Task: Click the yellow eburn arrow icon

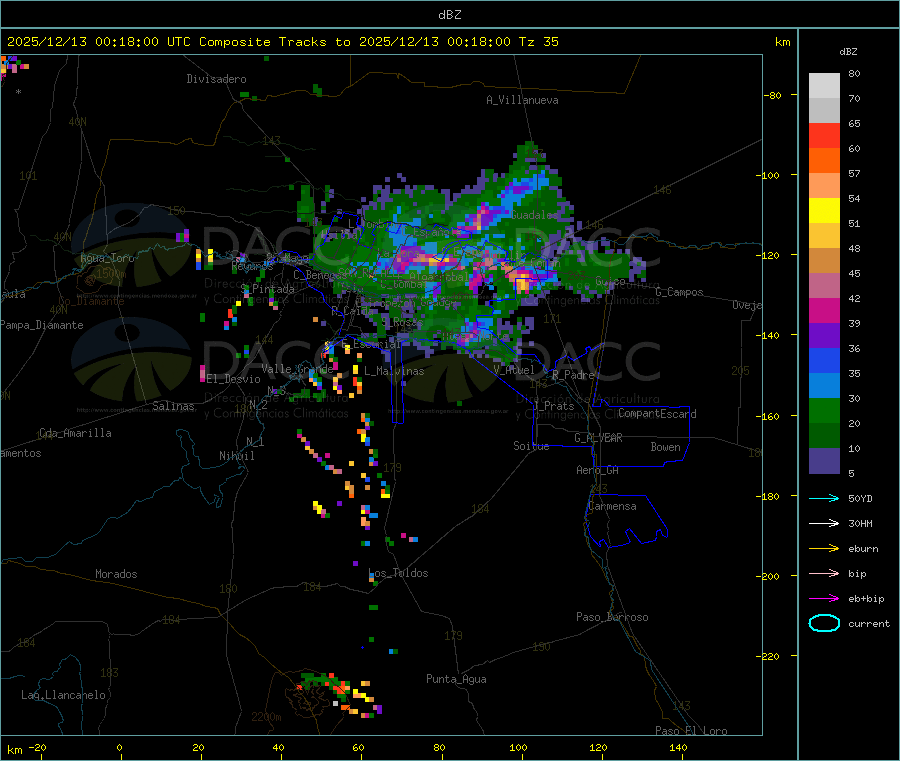Action: pyautogui.click(x=824, y=549)
